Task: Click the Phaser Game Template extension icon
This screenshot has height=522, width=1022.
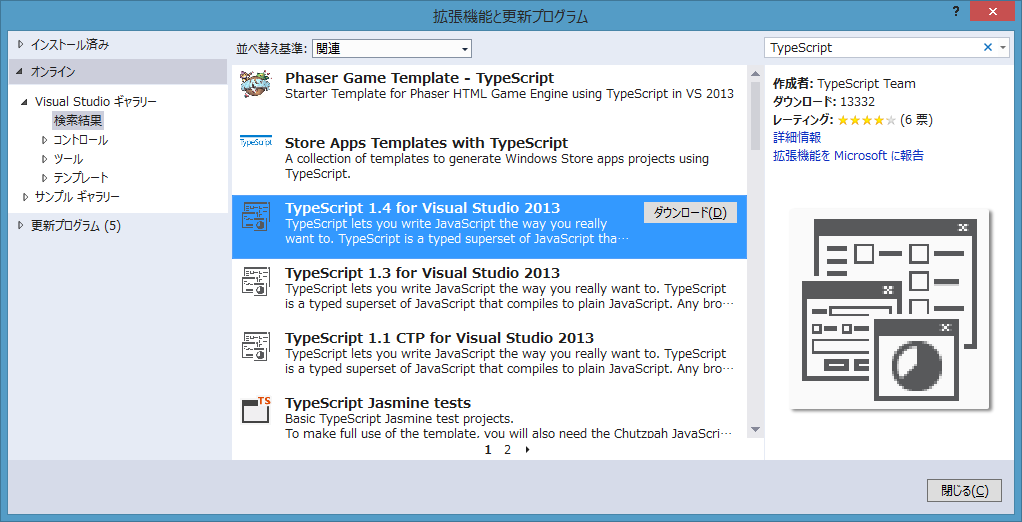Action: click(254, 85)
